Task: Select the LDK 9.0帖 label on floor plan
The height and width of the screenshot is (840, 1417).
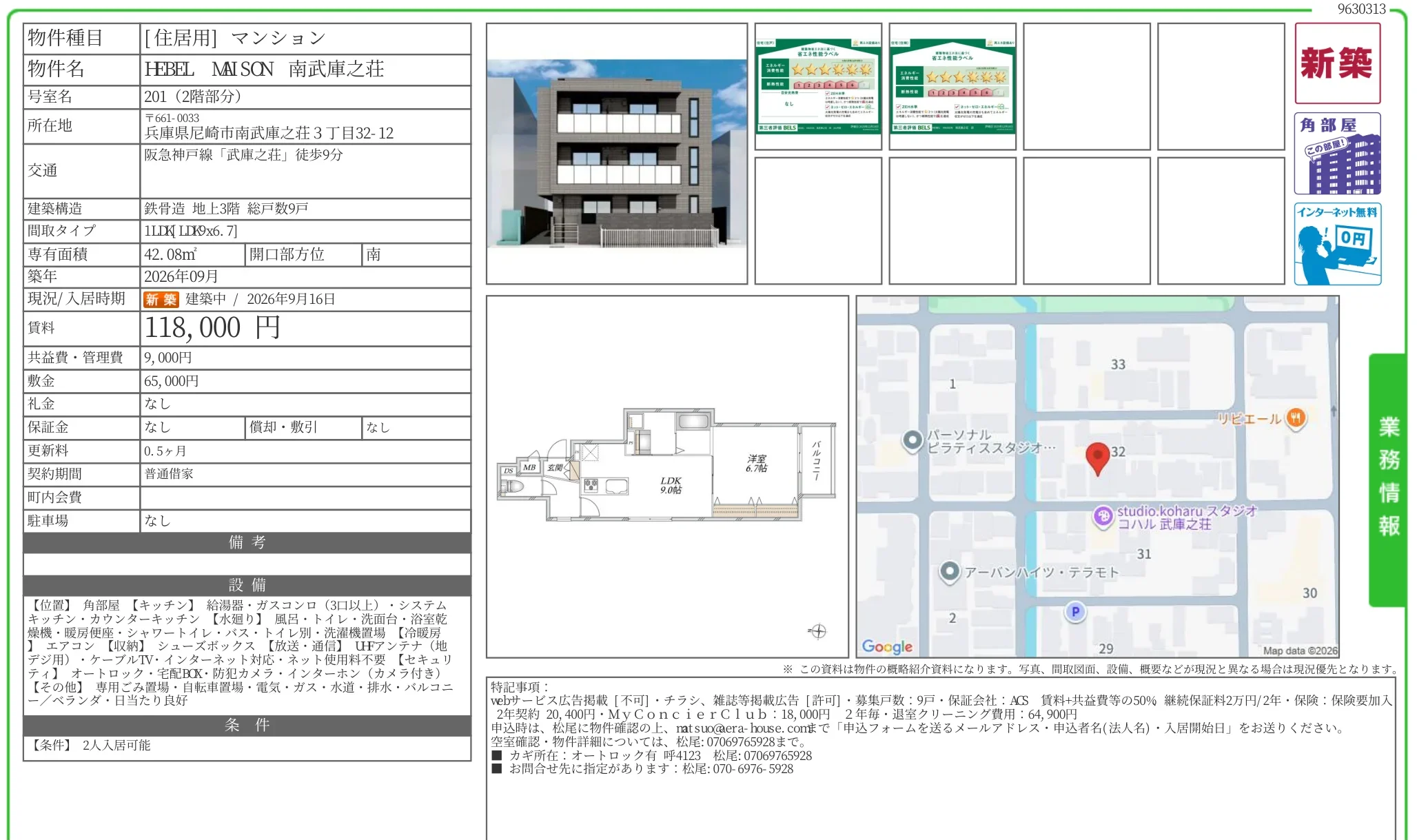Action: [671, 485]
